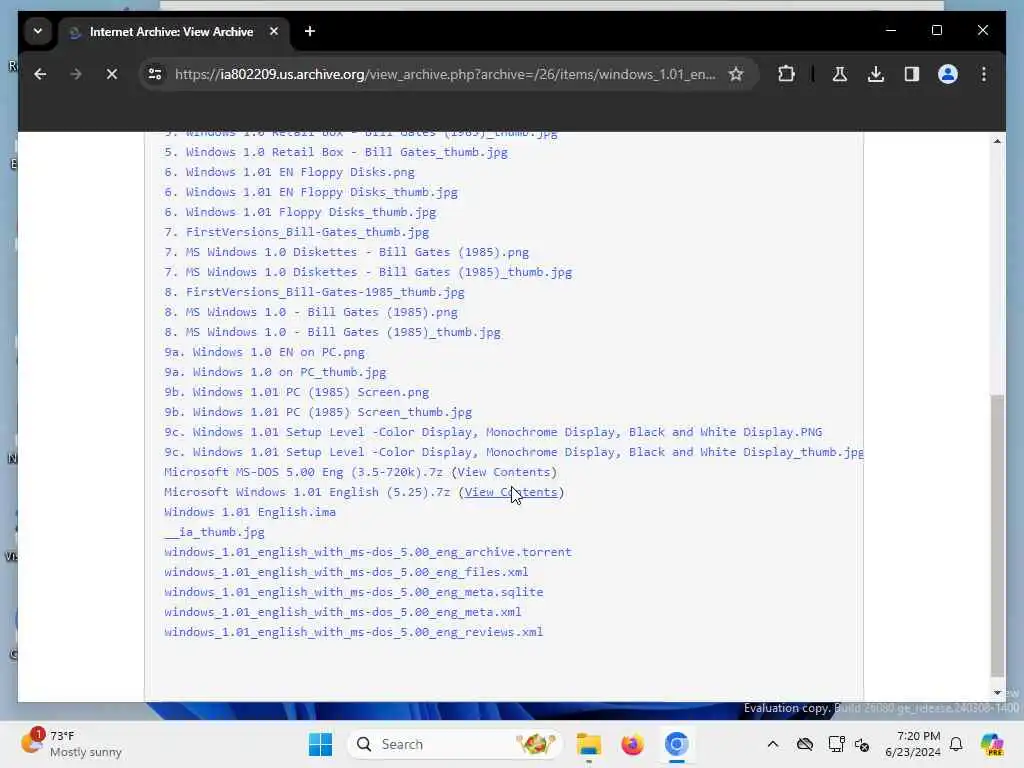Open the Chrome profile avatar
Image resolution: width=1024 pixels, height=768 pixels.
pos(948,74)
